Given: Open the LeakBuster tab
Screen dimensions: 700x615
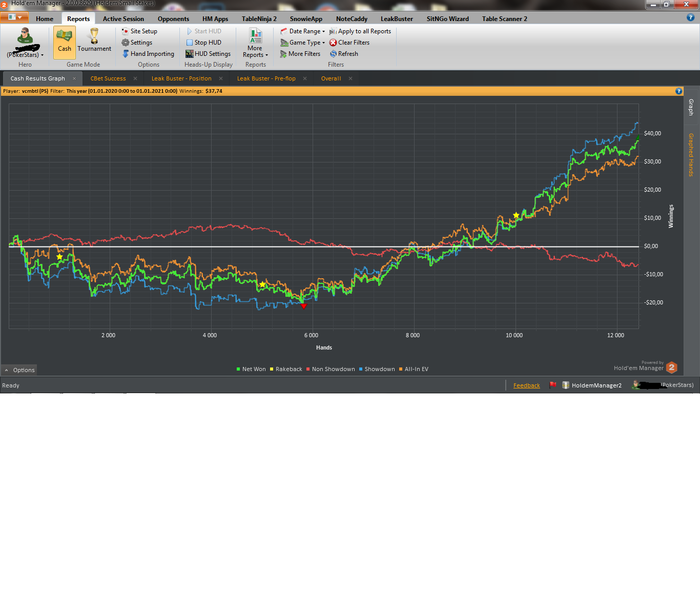Looking at the screenshot, I should coord(396,19).
